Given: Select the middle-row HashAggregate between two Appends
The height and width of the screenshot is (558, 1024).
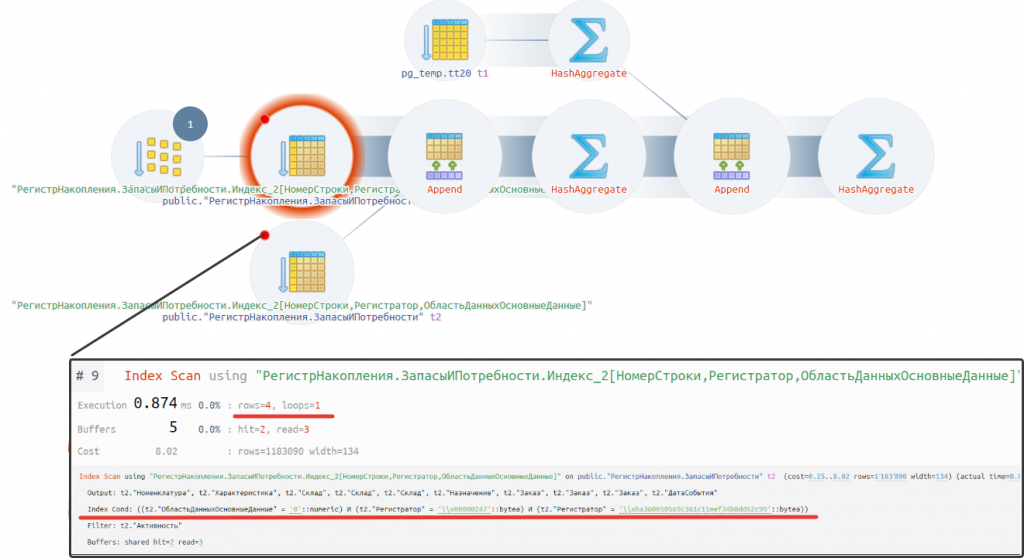Looking at the screenshot, I should pyautogui.click(x=588, y=156).
